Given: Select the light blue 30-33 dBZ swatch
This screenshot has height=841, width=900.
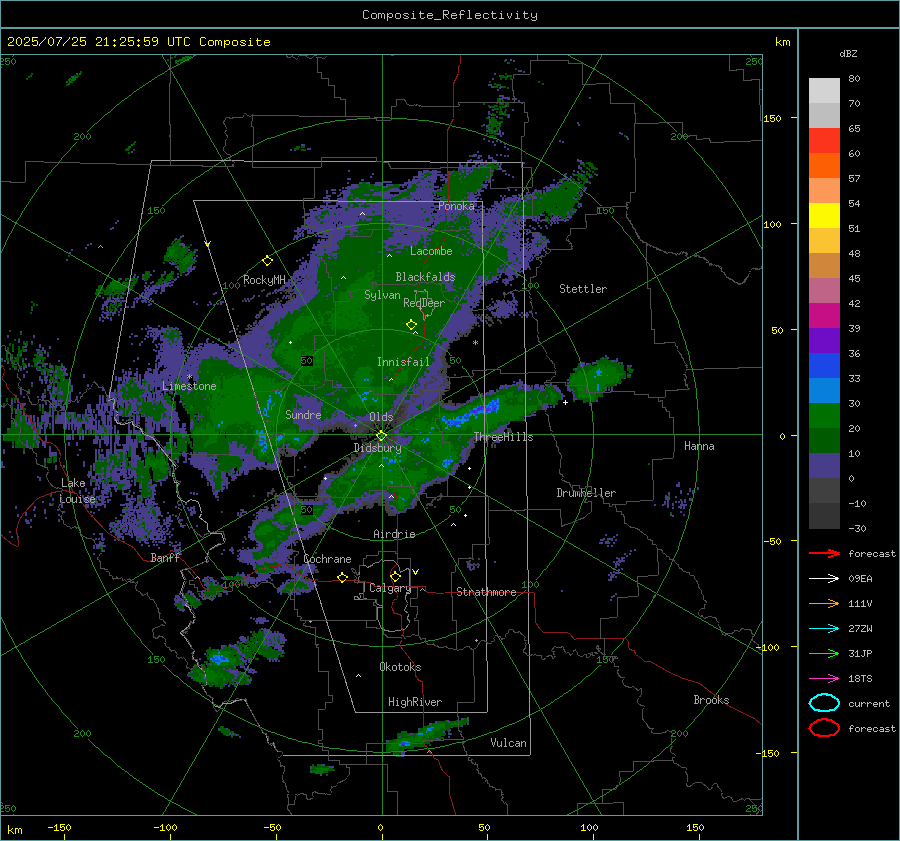Looking at the screenshot, I should (824, 390).
